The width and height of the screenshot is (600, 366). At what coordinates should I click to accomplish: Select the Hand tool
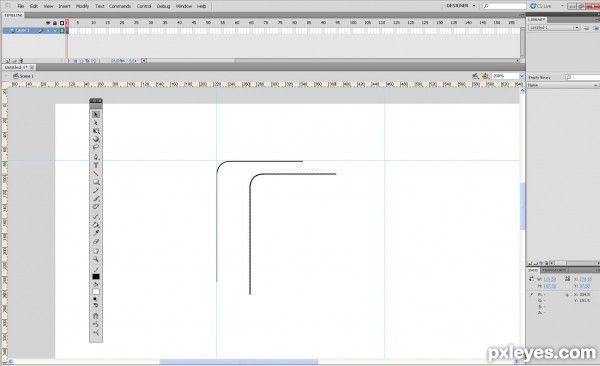pos(96,251)
